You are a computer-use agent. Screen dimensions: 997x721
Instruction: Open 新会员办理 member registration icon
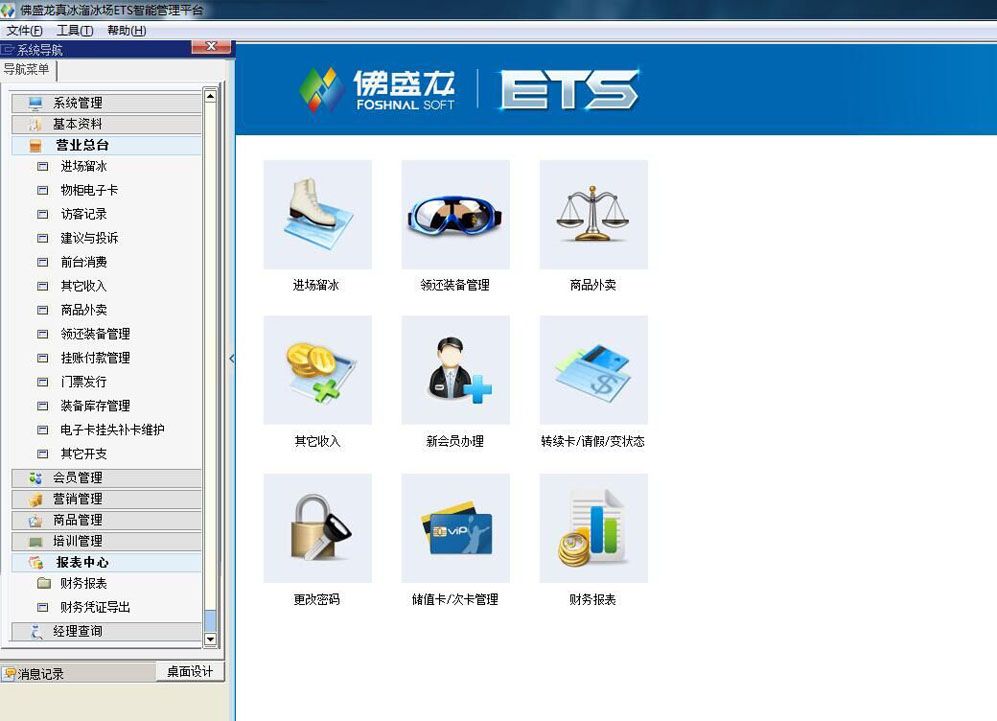coord(455,369)
